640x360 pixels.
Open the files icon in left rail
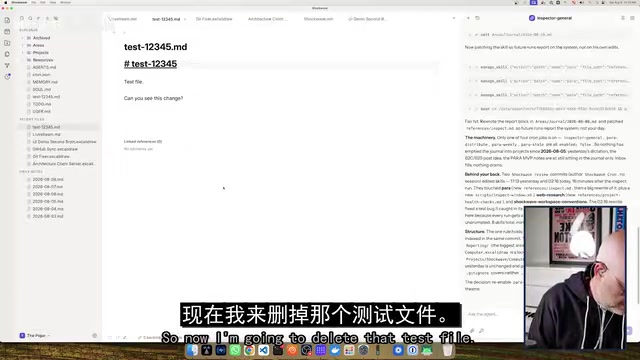(7, 20)
